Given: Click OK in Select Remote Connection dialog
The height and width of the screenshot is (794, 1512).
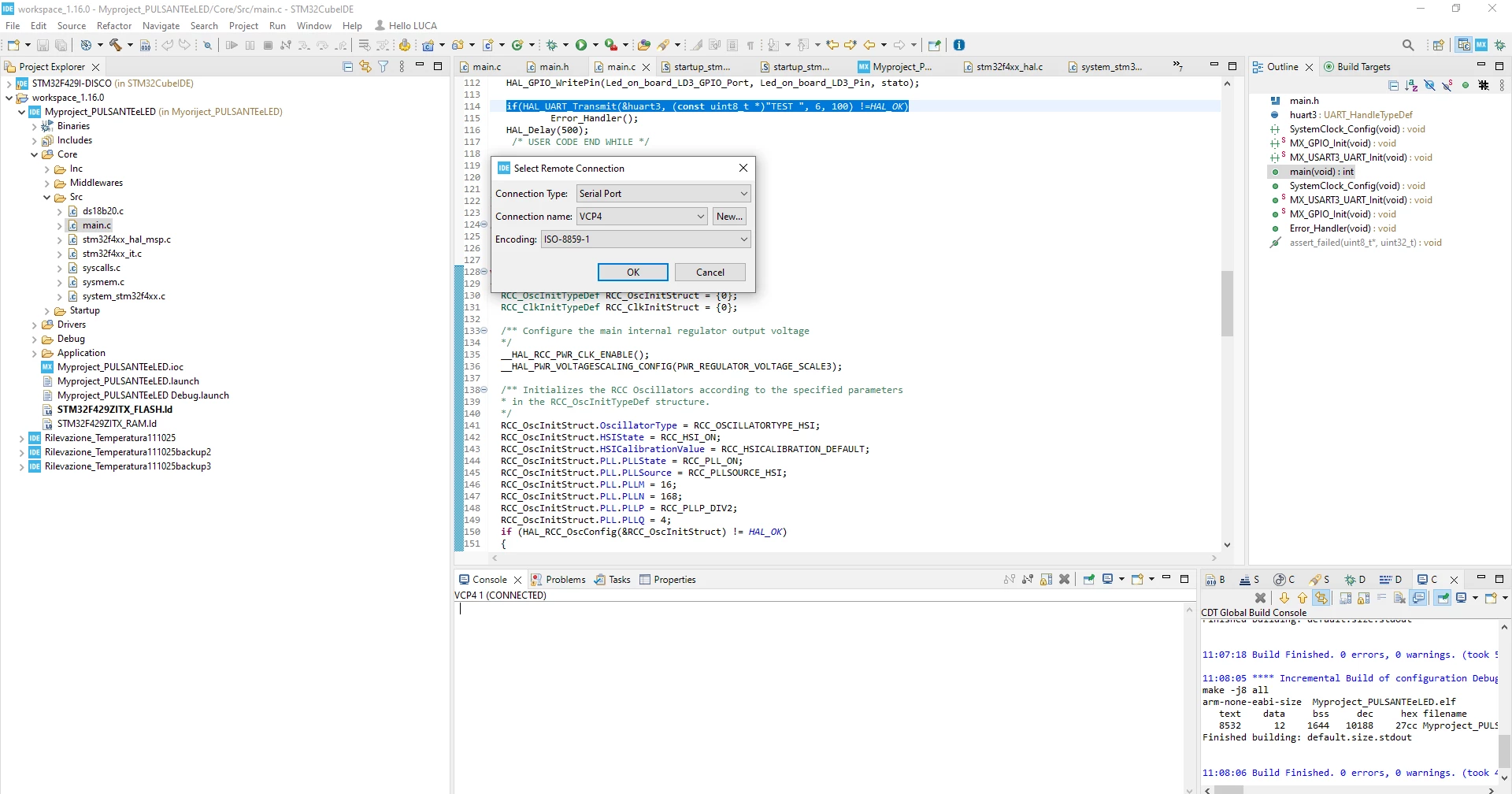Looking at the screenshot, I should point(633,272).
